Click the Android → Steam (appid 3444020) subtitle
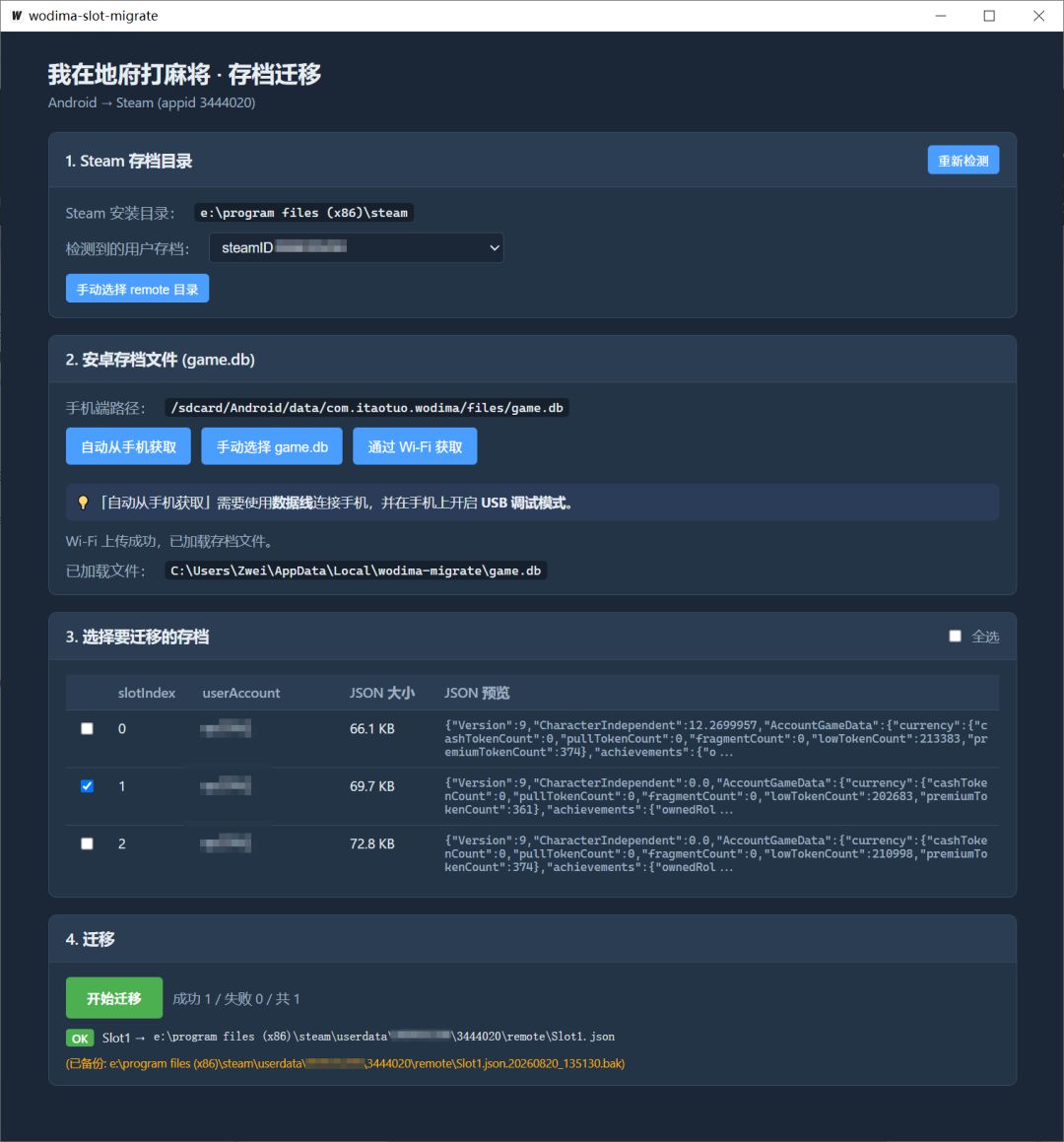 152,102
